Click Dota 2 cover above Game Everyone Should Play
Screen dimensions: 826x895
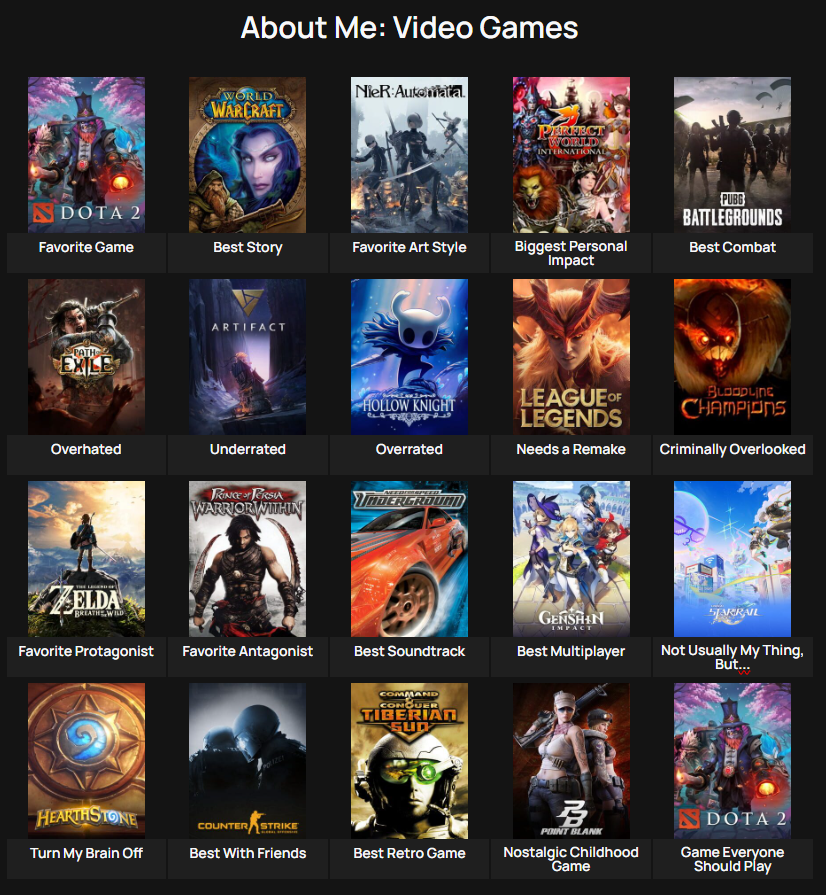click(732, 761)
